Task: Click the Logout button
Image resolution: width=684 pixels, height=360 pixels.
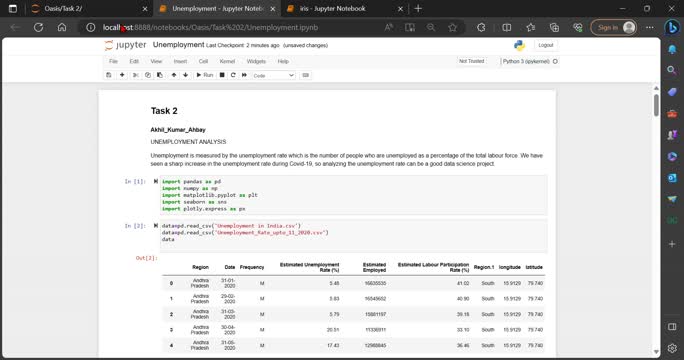Action: point(546,45)
